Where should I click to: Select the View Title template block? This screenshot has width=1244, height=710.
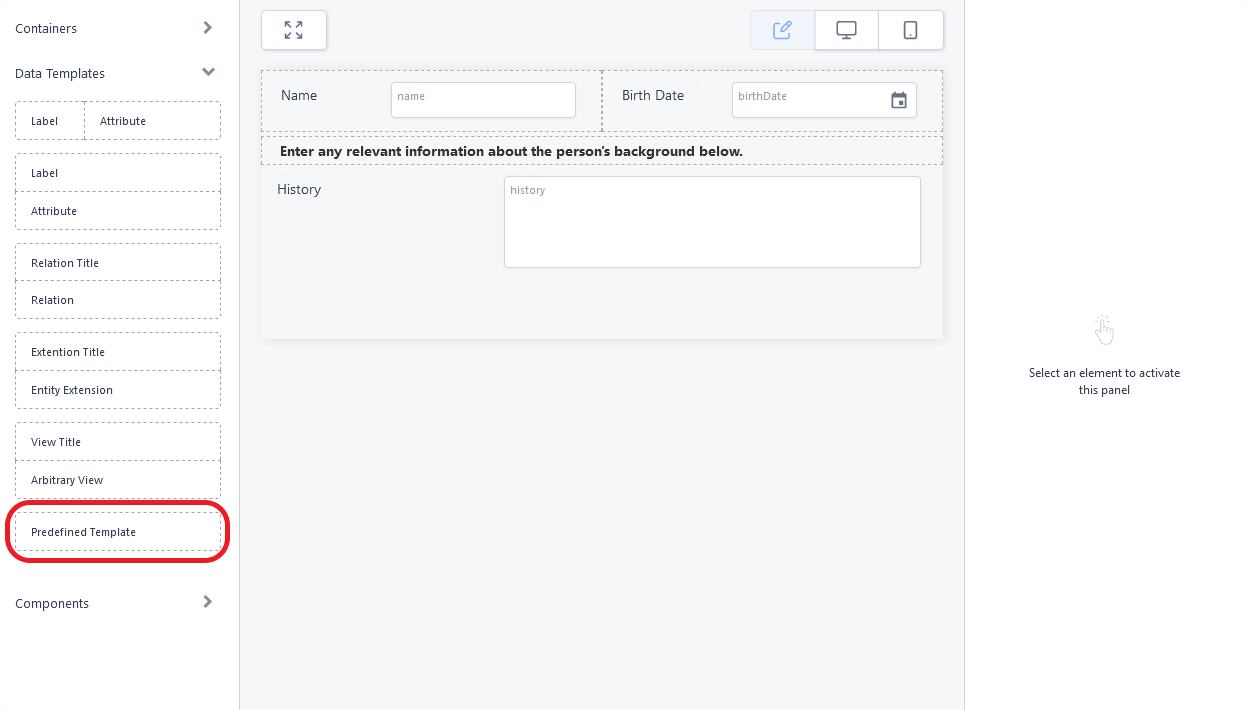point(118,442)
